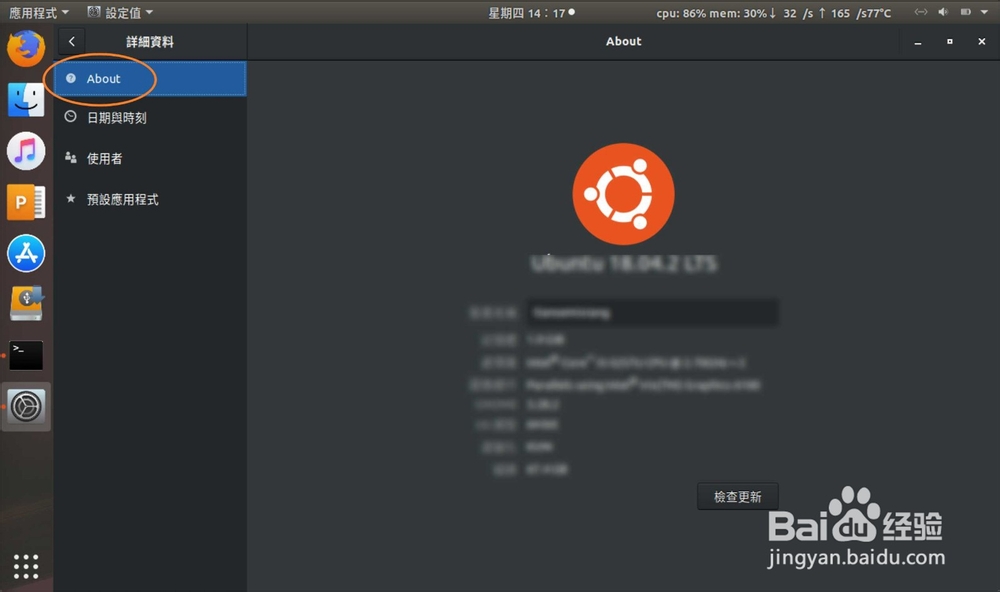This screenshot has width=1000, height=592.
Task: Click the users icon beside 使用者
Action: pyautogui.click(x=71, y=158)
